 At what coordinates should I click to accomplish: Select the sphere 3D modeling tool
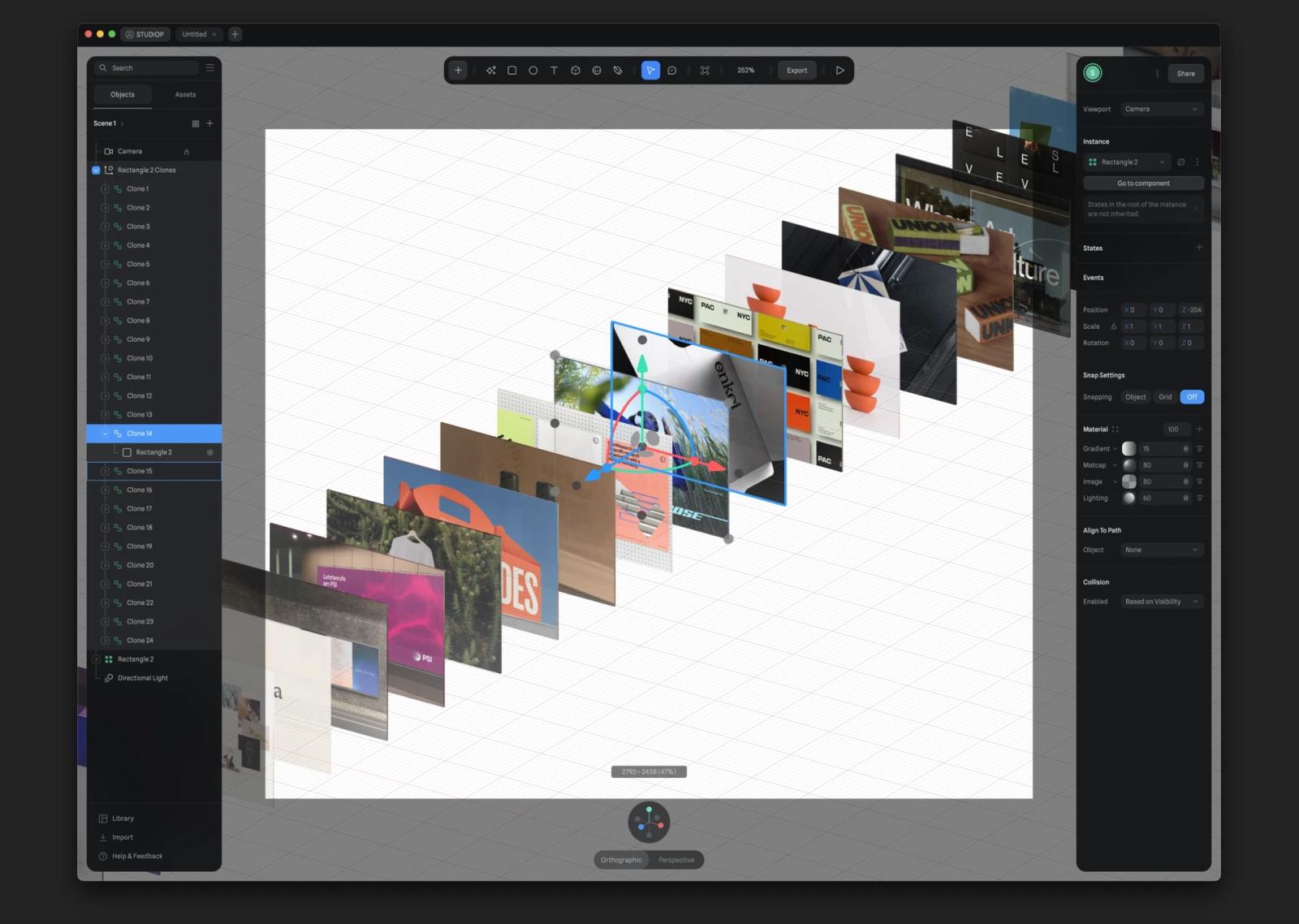pos(597,71)
